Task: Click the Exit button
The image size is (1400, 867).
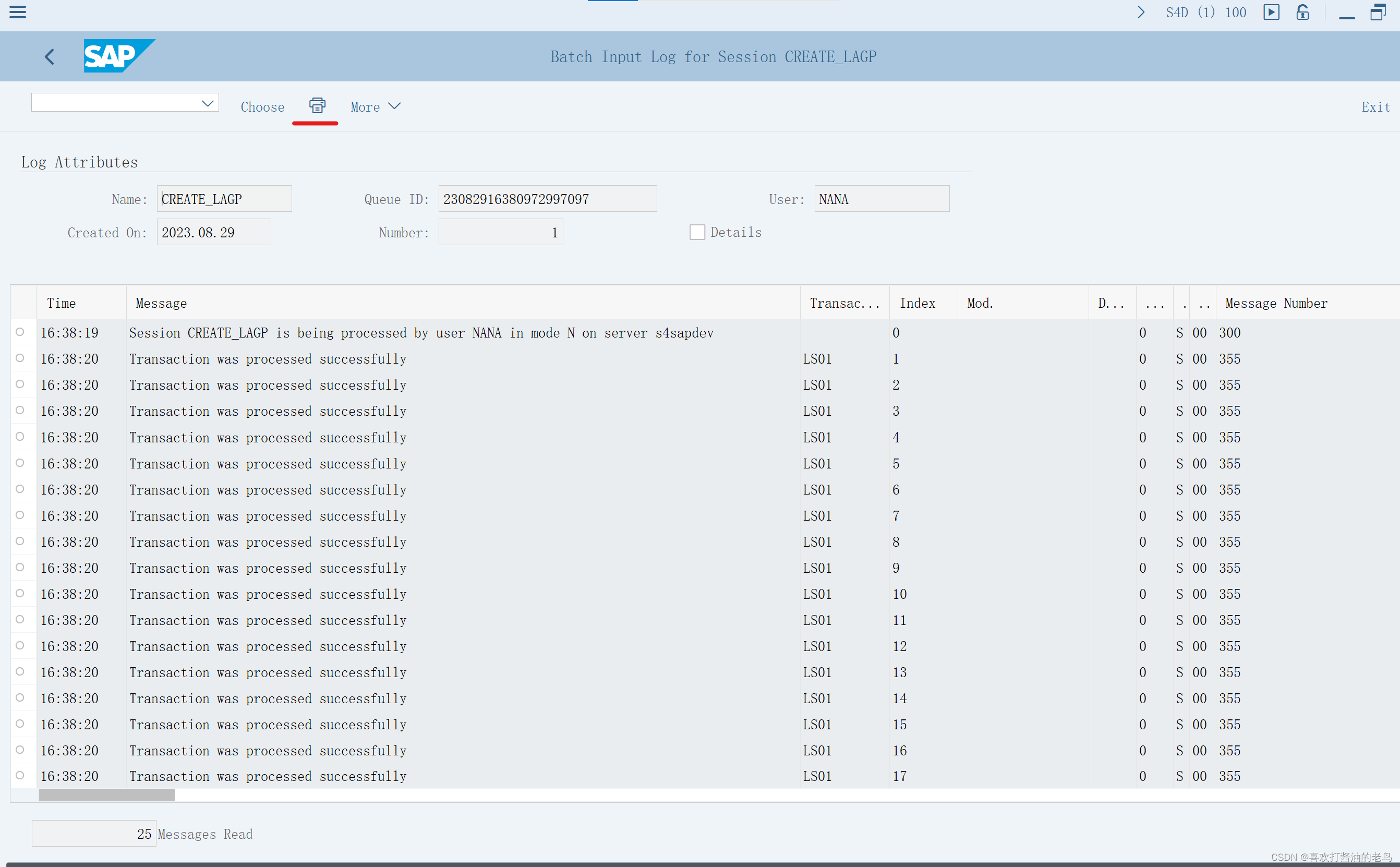Action: [x=1375, y=106]
